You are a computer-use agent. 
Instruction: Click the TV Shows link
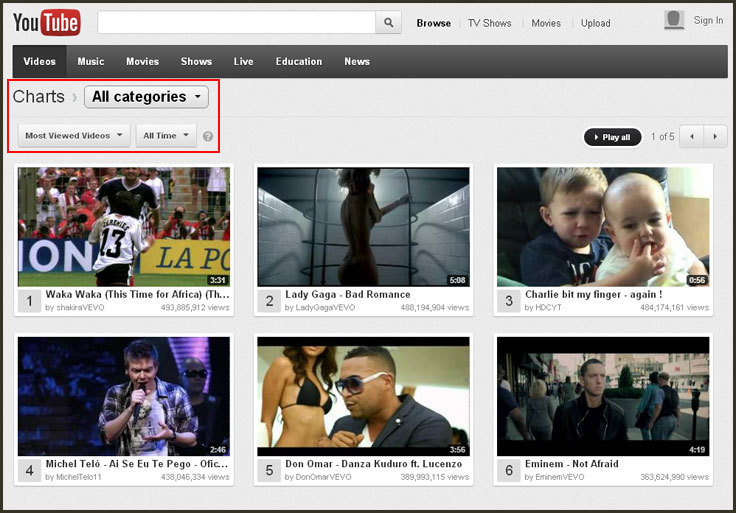(490, 23)
